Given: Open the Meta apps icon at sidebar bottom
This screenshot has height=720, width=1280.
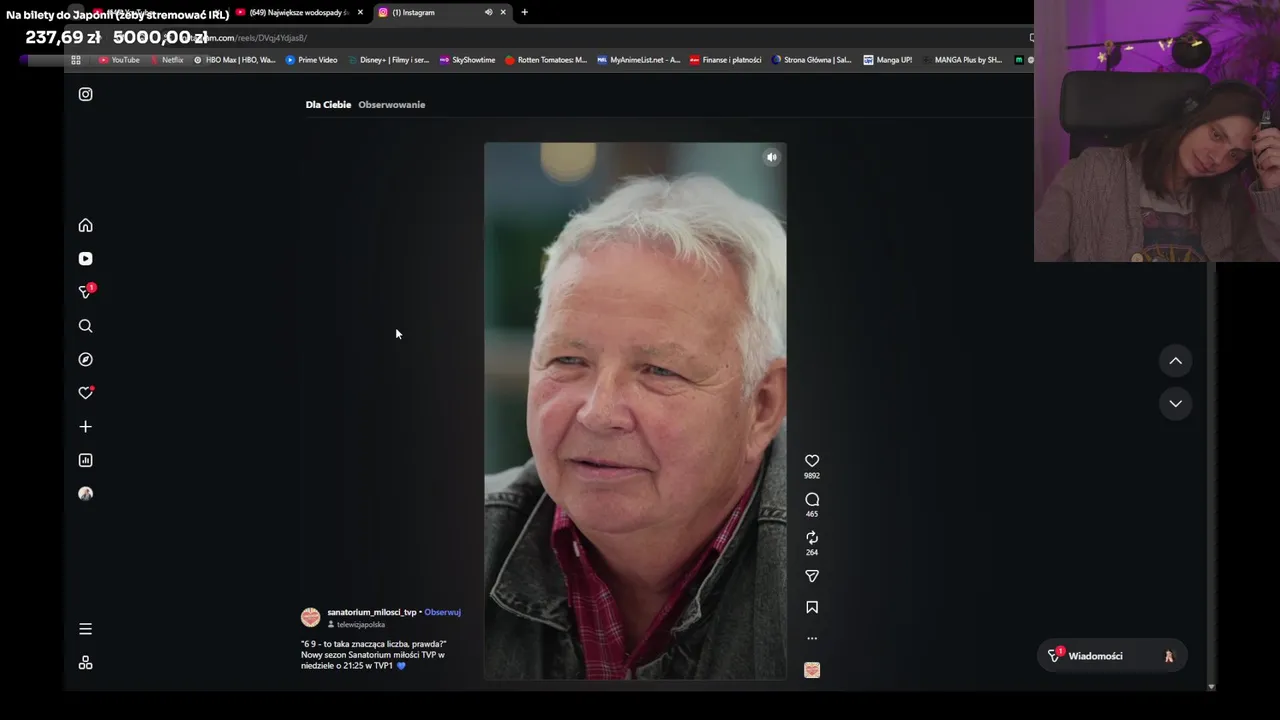Looking at the screenshot, I should tap(85, 663).
